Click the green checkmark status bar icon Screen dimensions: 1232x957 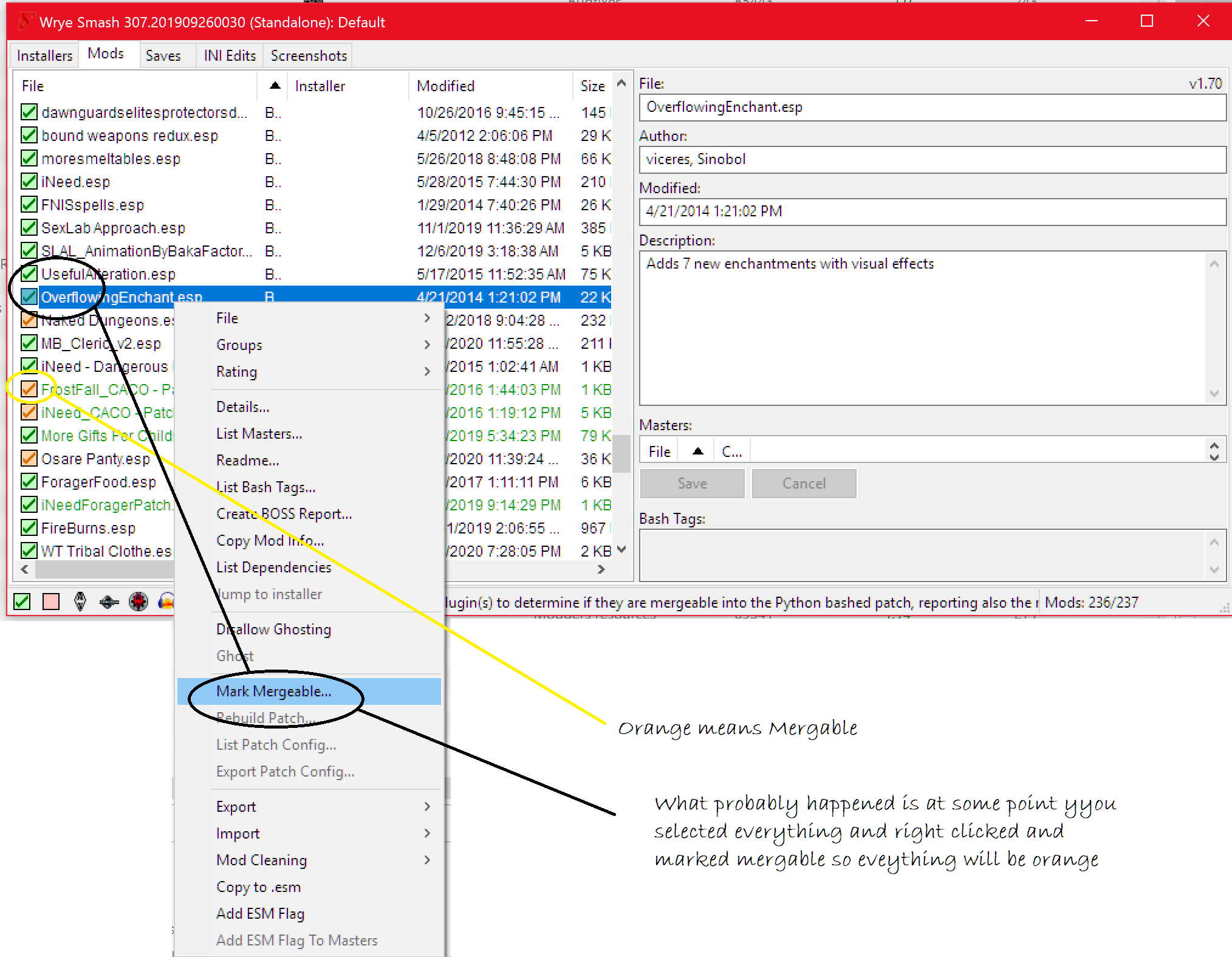click(x=22, y=602)
